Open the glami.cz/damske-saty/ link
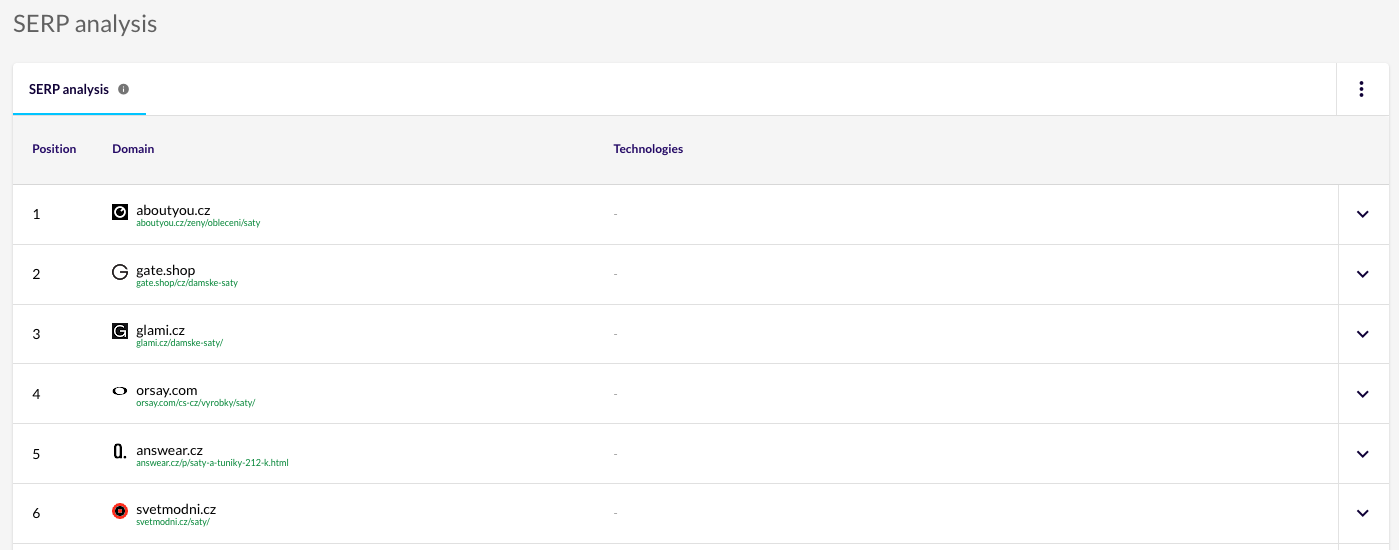The image size is (1399, 550). pyautogui.click(x=179, y=343)
